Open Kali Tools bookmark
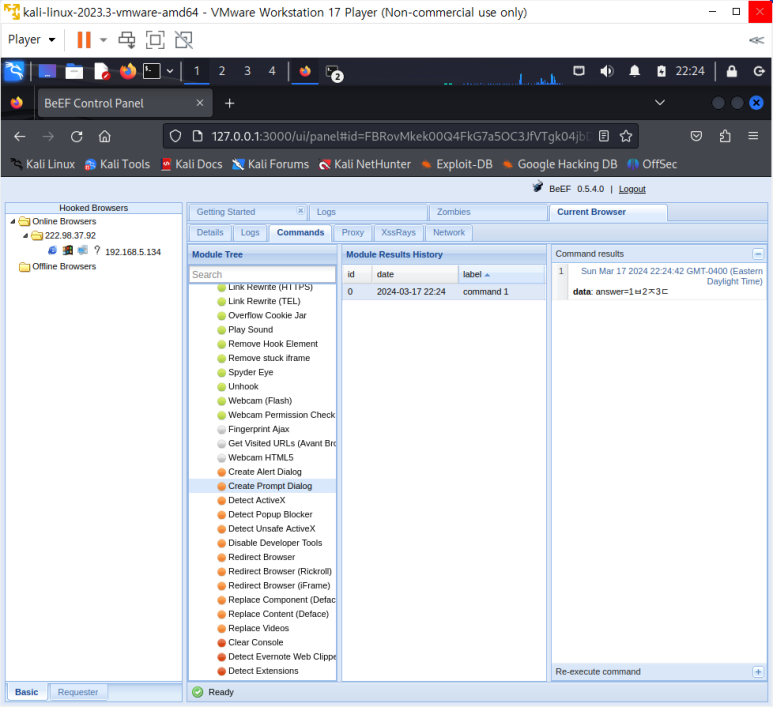This screenshot has width=773, height=707. (117, 164)
